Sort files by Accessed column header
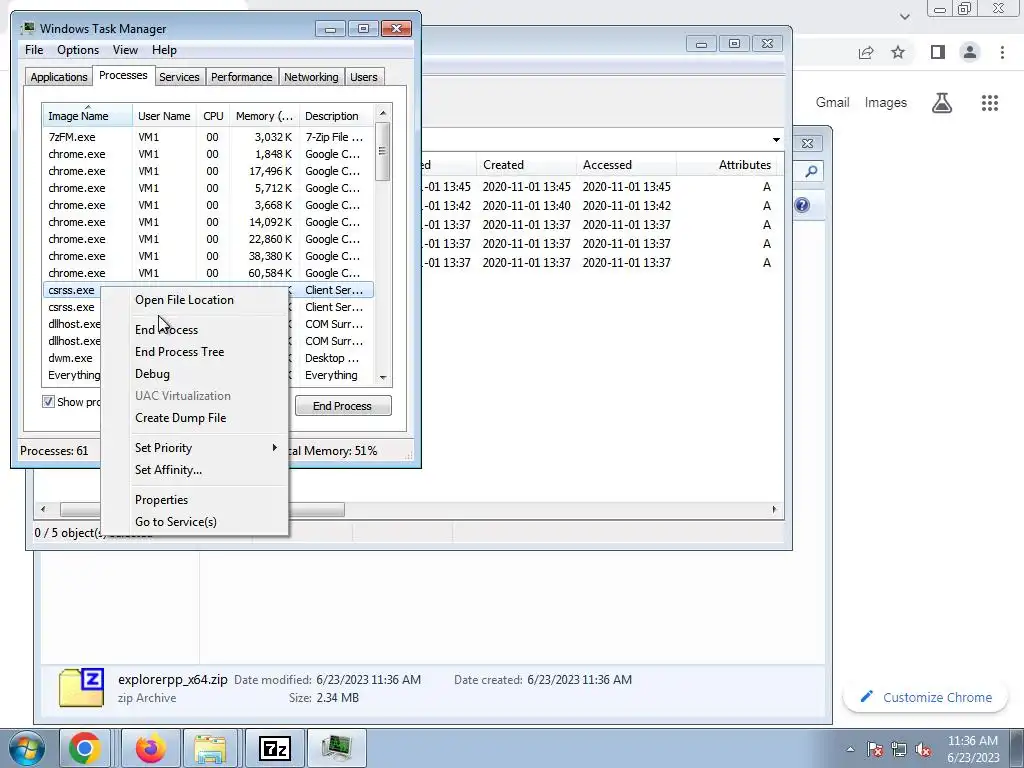 [626, 165]
